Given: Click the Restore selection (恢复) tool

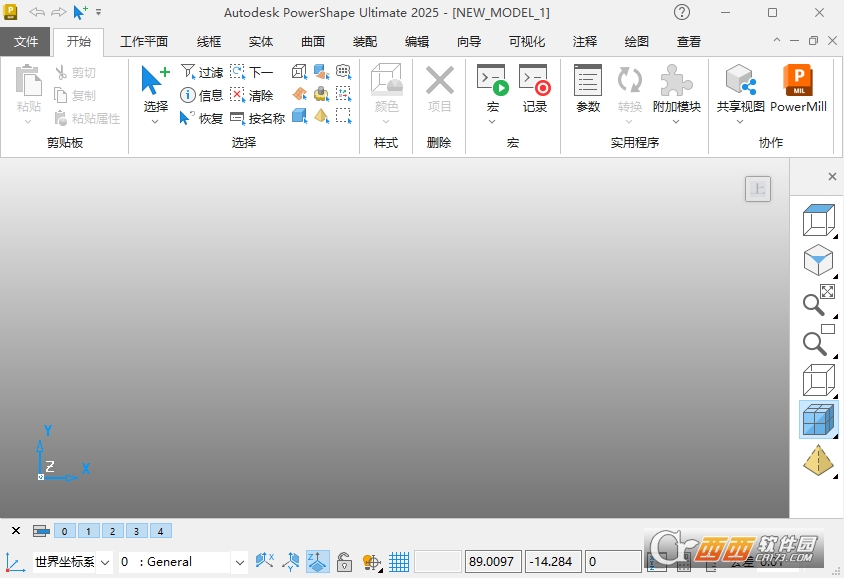Looking at the screenshot, I should (201, 118).
